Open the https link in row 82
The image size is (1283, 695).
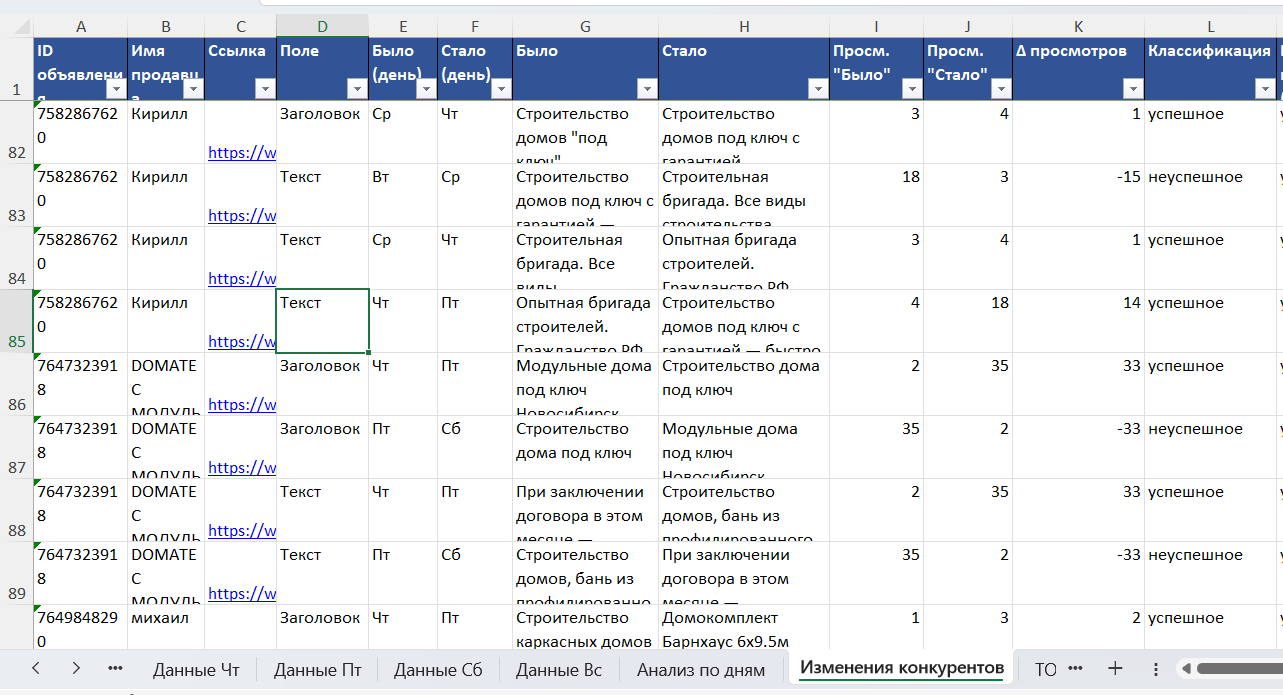[242, 153]
